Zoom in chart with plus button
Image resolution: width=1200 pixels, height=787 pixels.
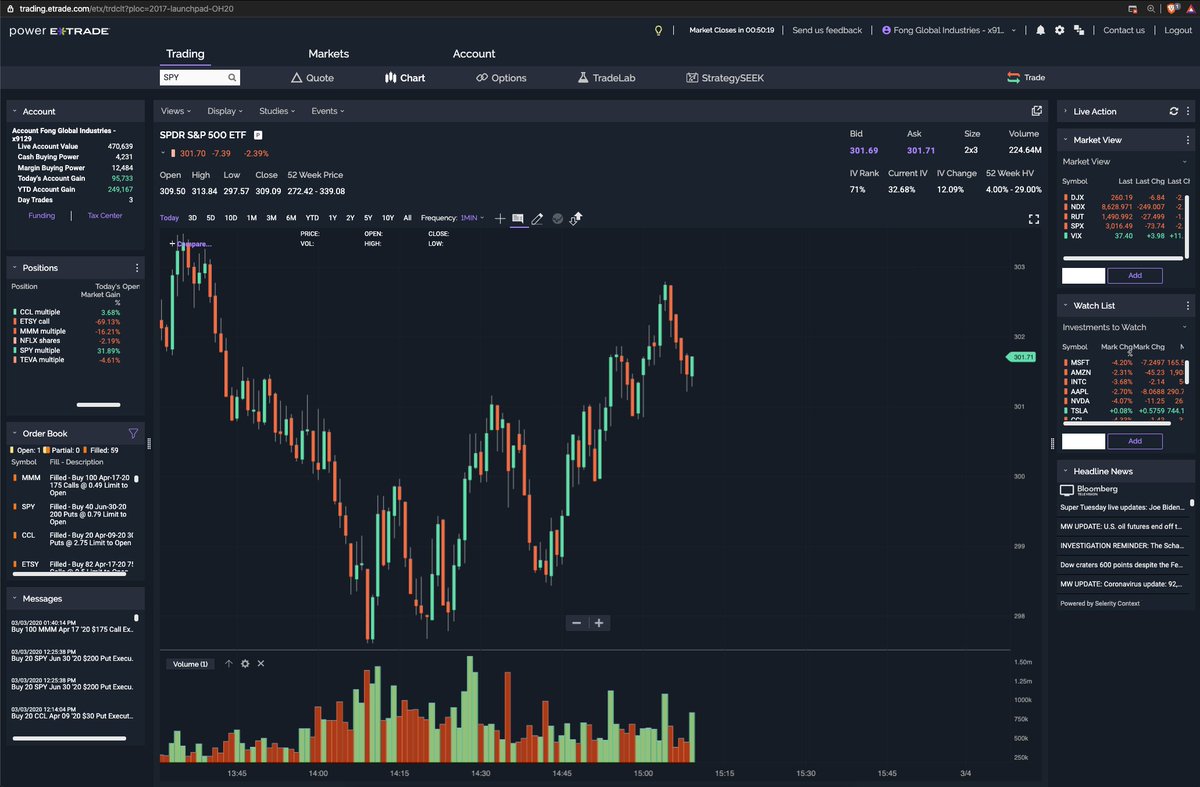(x=599, y=623)
